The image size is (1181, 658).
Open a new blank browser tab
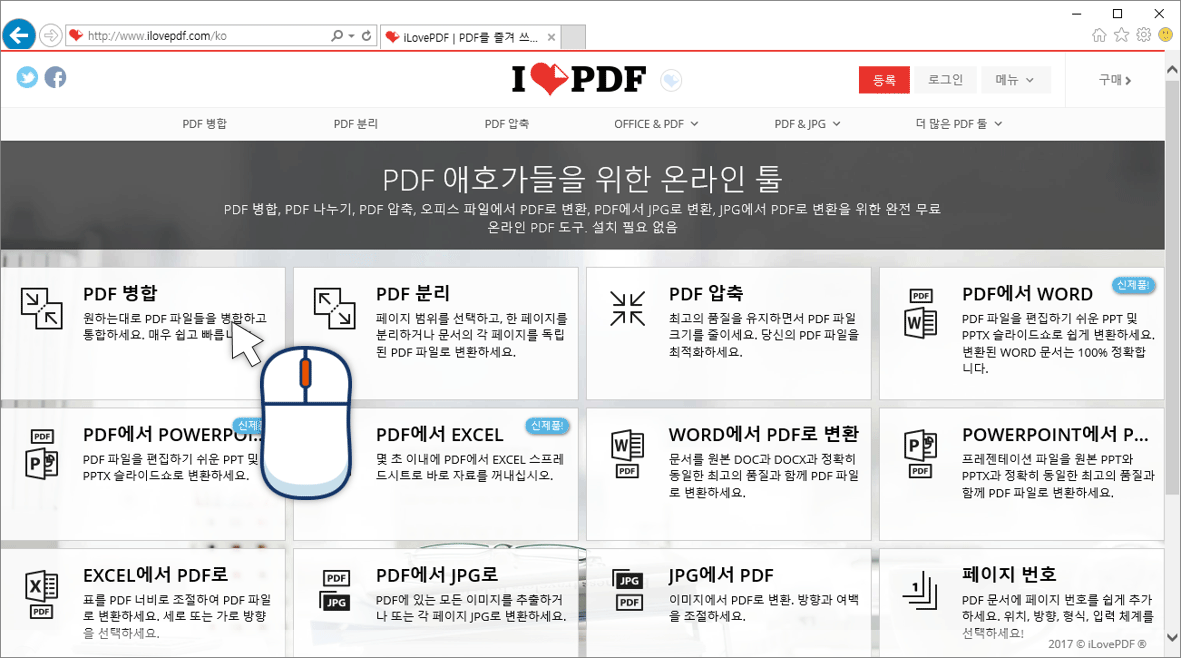coord(573,37)
